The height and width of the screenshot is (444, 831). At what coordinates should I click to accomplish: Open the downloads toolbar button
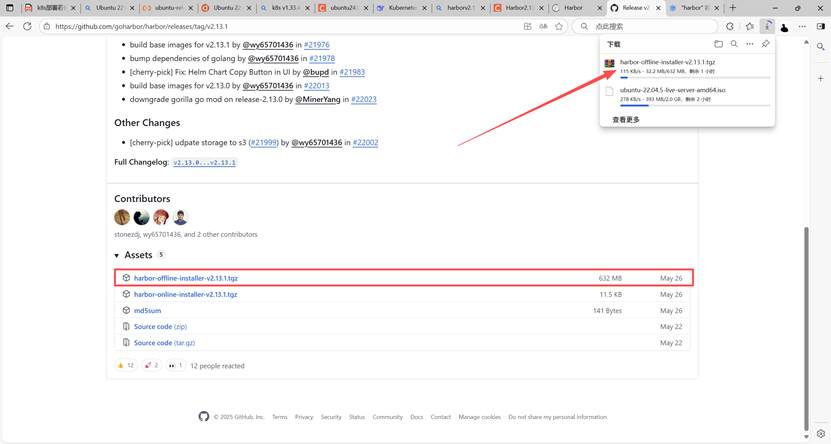(767, 26)
